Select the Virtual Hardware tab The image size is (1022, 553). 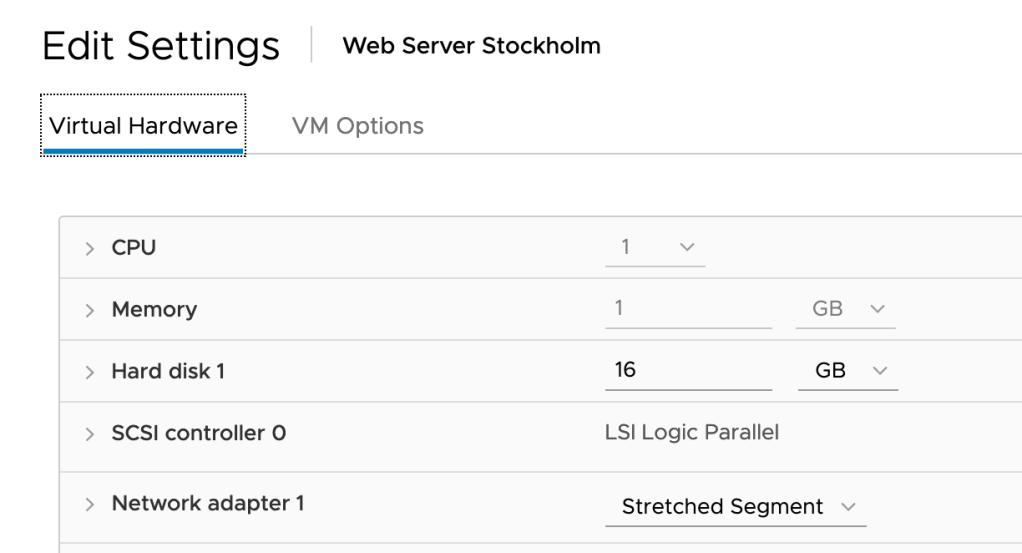tap(143, 126)
